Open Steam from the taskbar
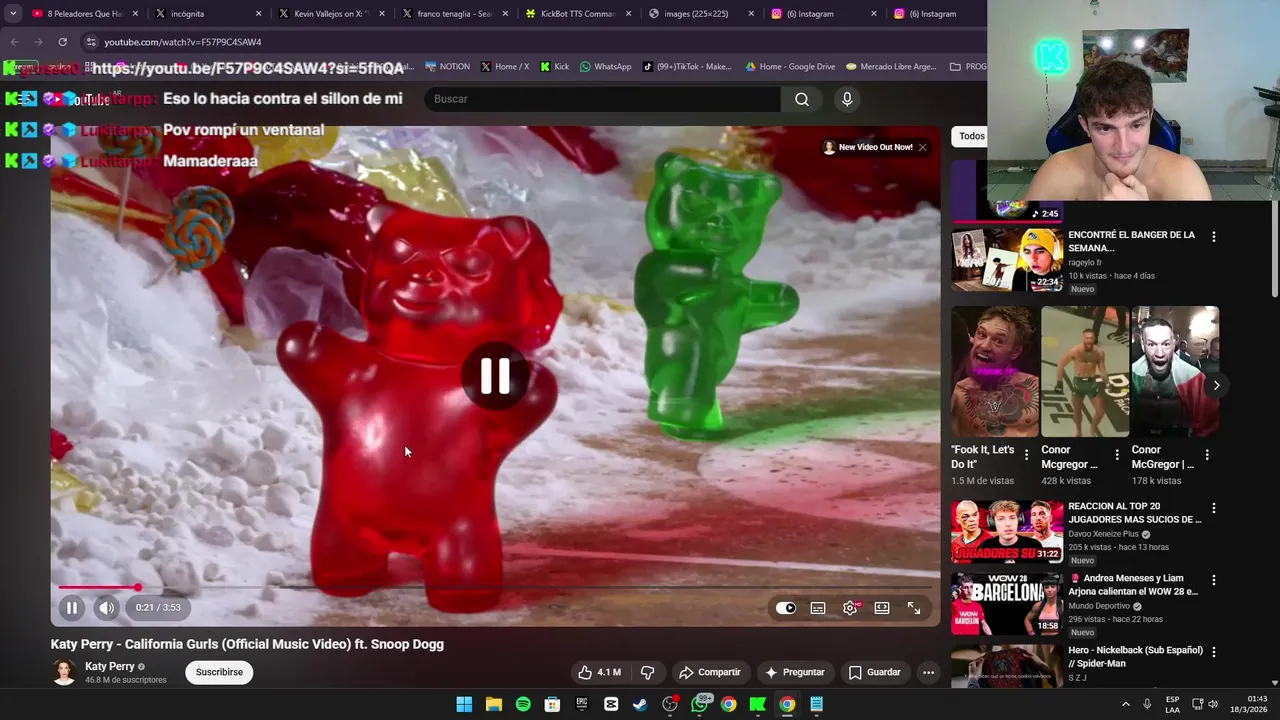The height and width of the screenshot is (720, 1280). [640, 704]
